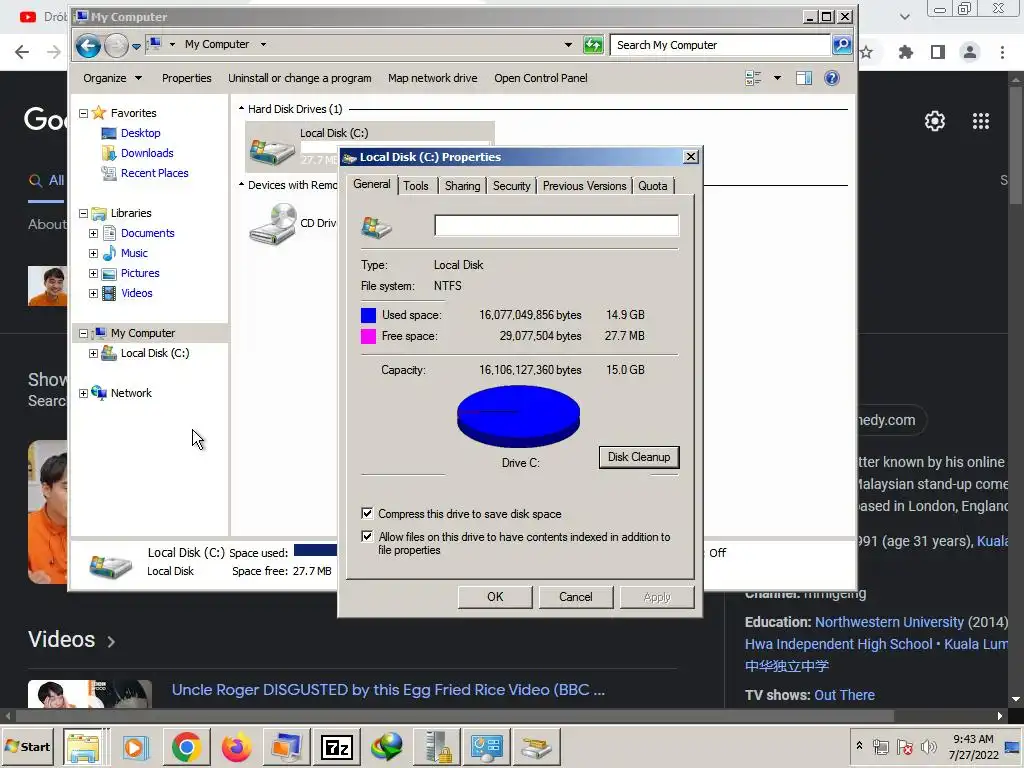Image resolution: width=1024 pixels, height=768 pixels.
Task: Switch to the Sharing tab
Action: (x=462, y=186)
